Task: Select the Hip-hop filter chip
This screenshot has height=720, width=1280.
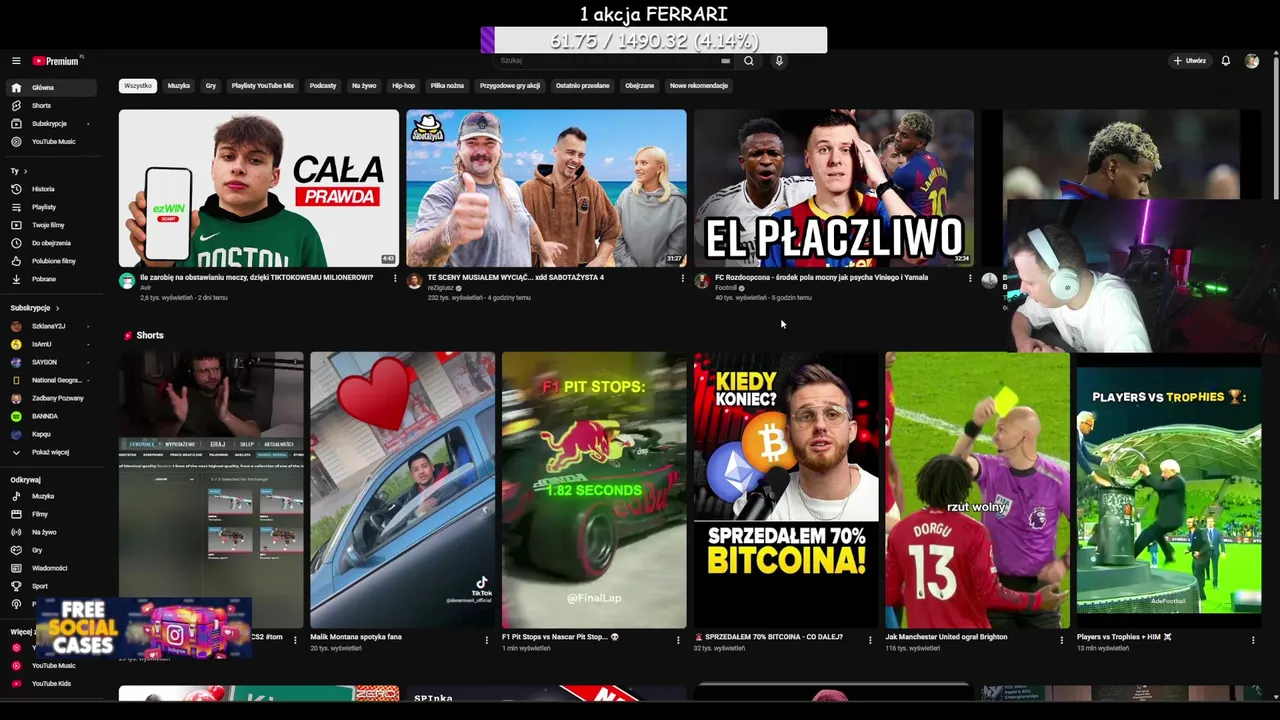Action: tap(403, 86)
